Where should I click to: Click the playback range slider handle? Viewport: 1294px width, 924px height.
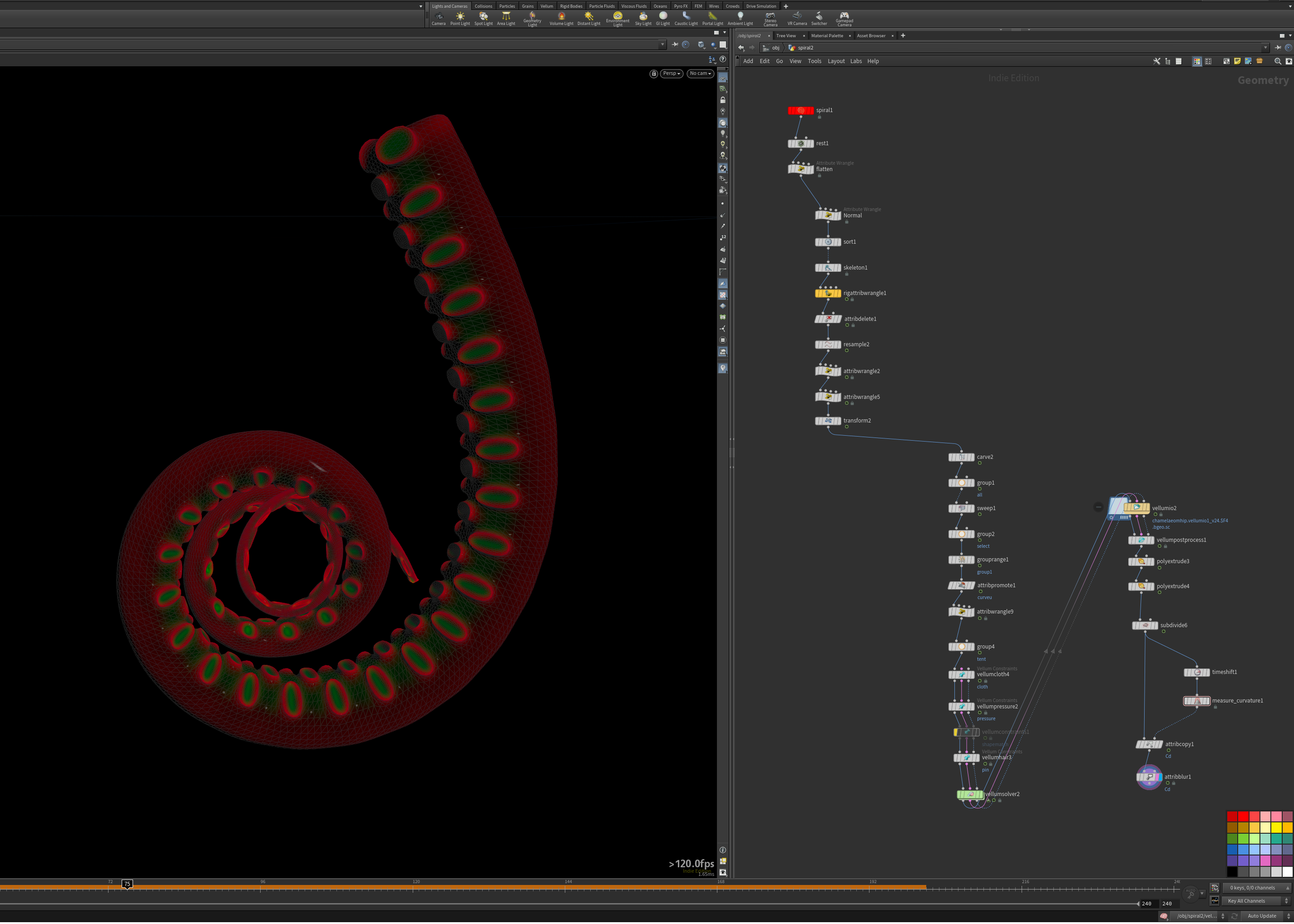(1138, 904)
